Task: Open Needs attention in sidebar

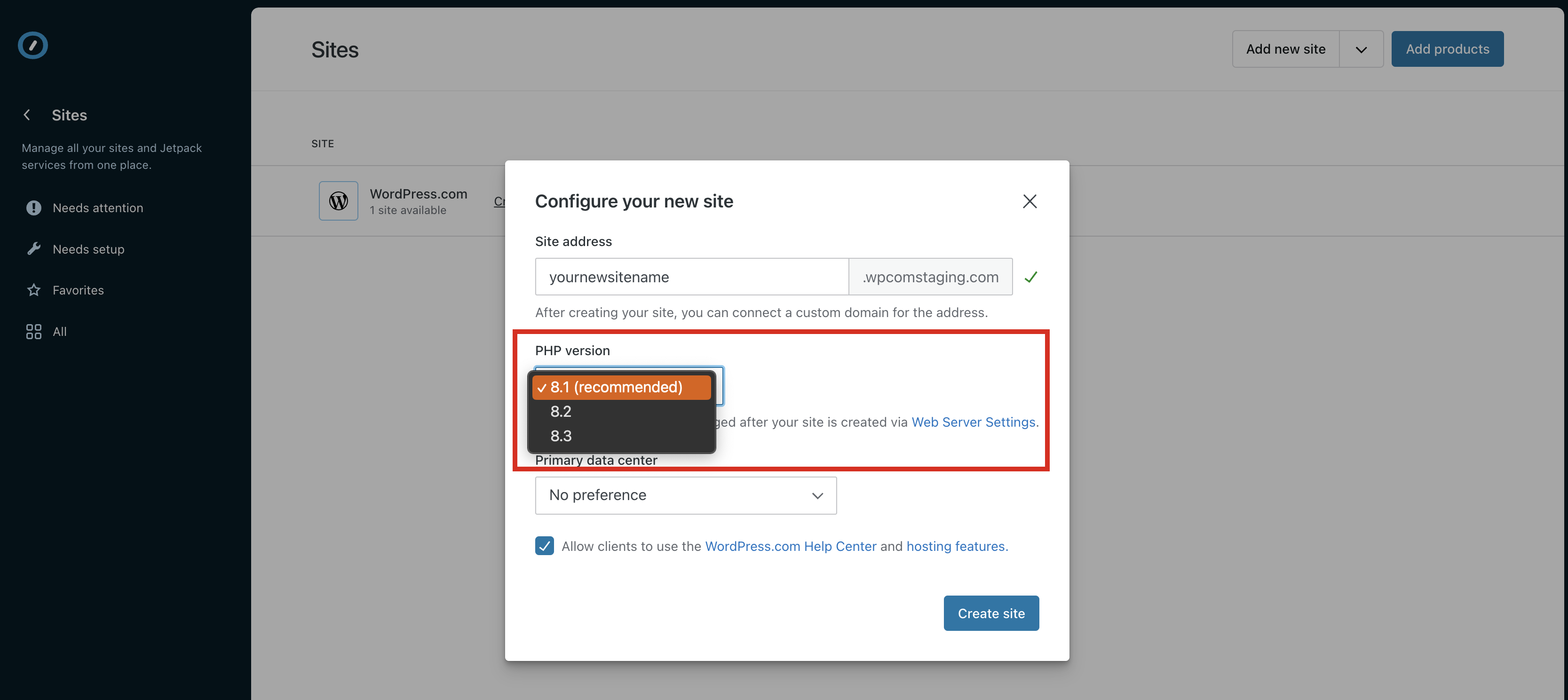Action: (97, 208)
